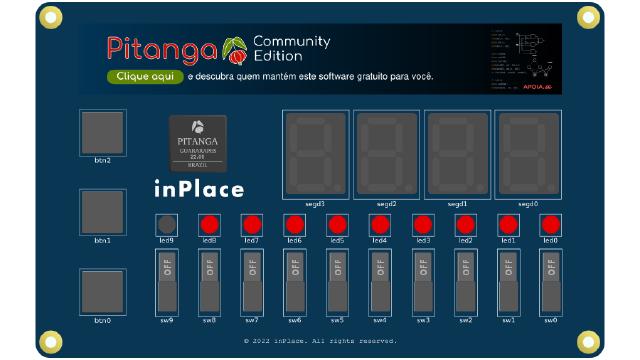Click the green 'Clique aqui' button
This screenshot has height=360, width=640.
pos(145,76)
